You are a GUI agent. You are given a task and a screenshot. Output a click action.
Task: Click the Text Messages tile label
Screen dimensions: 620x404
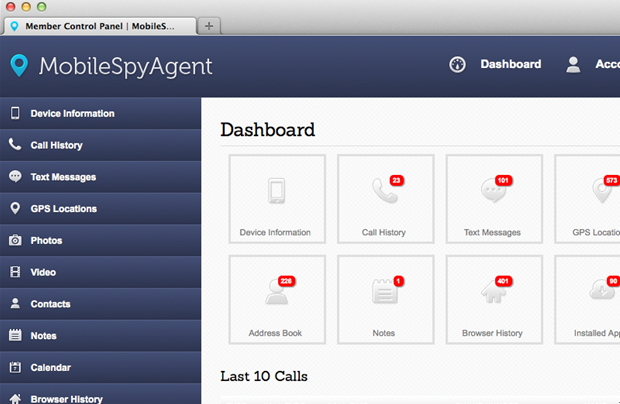(x=492, y=232)
